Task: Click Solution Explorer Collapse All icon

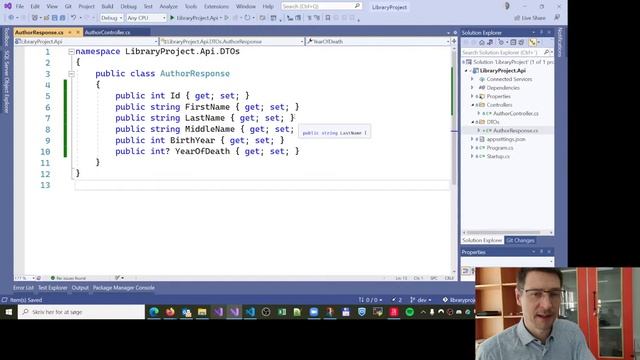Action: pos(513,42)
